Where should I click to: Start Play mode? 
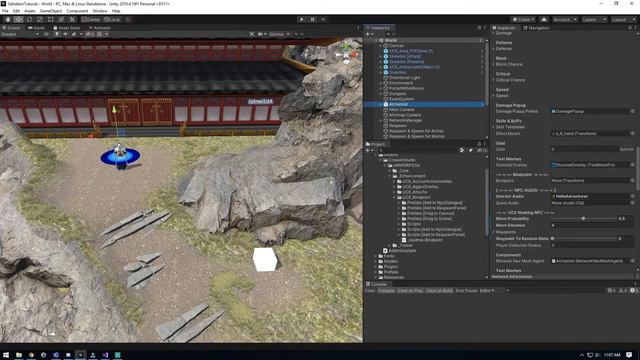[x=302, y=19]
